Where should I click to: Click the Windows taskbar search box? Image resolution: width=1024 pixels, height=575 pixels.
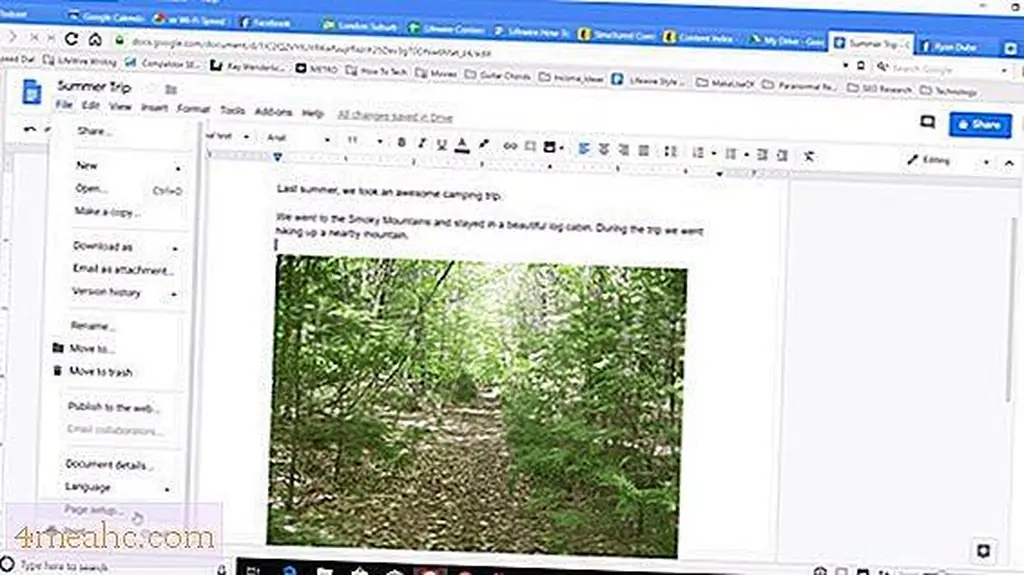pyautogui.click(x=60, y=566)
